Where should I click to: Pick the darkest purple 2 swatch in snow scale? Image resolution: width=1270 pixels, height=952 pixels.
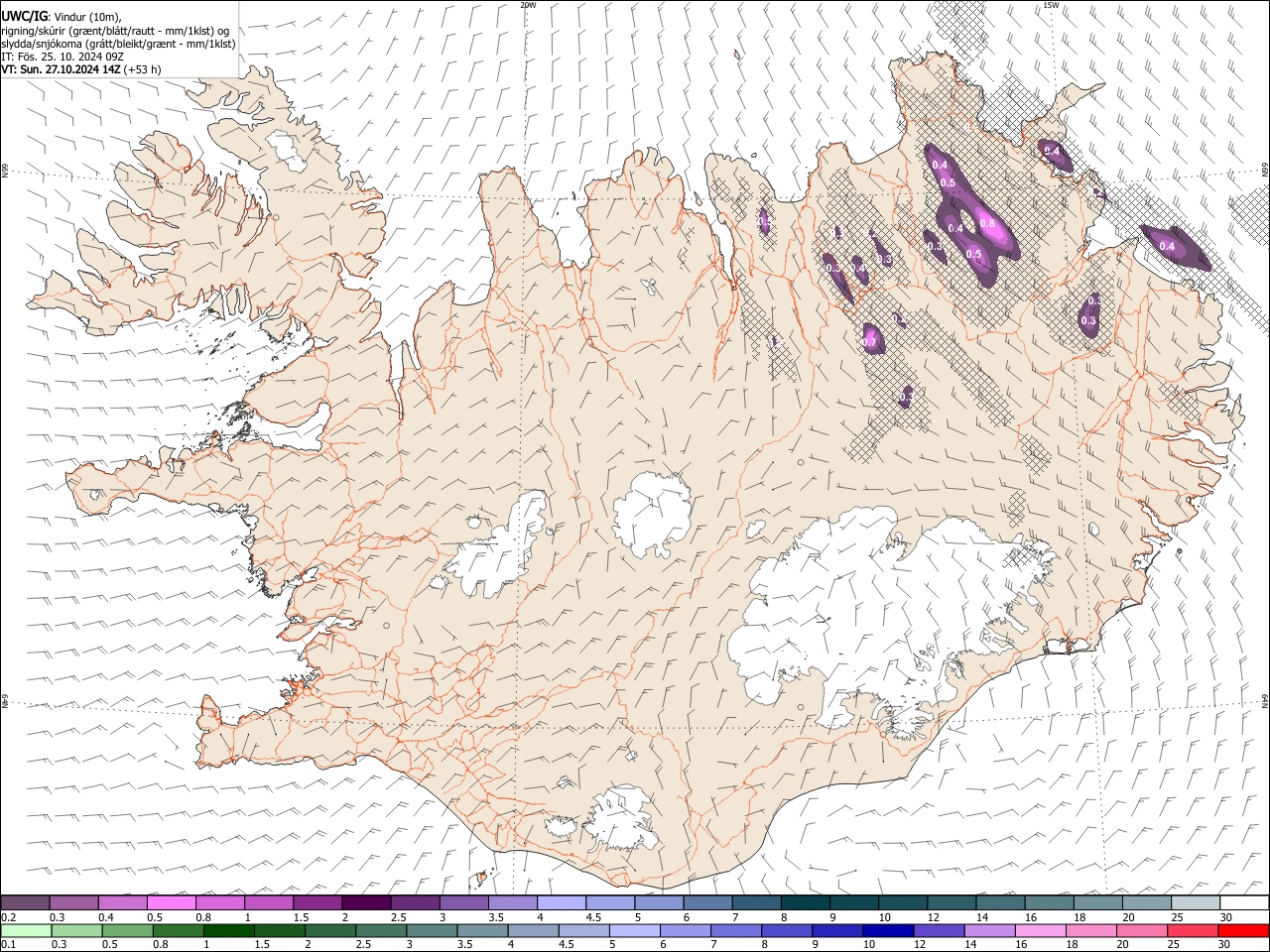pyautogui.click(x=366, y=902)
